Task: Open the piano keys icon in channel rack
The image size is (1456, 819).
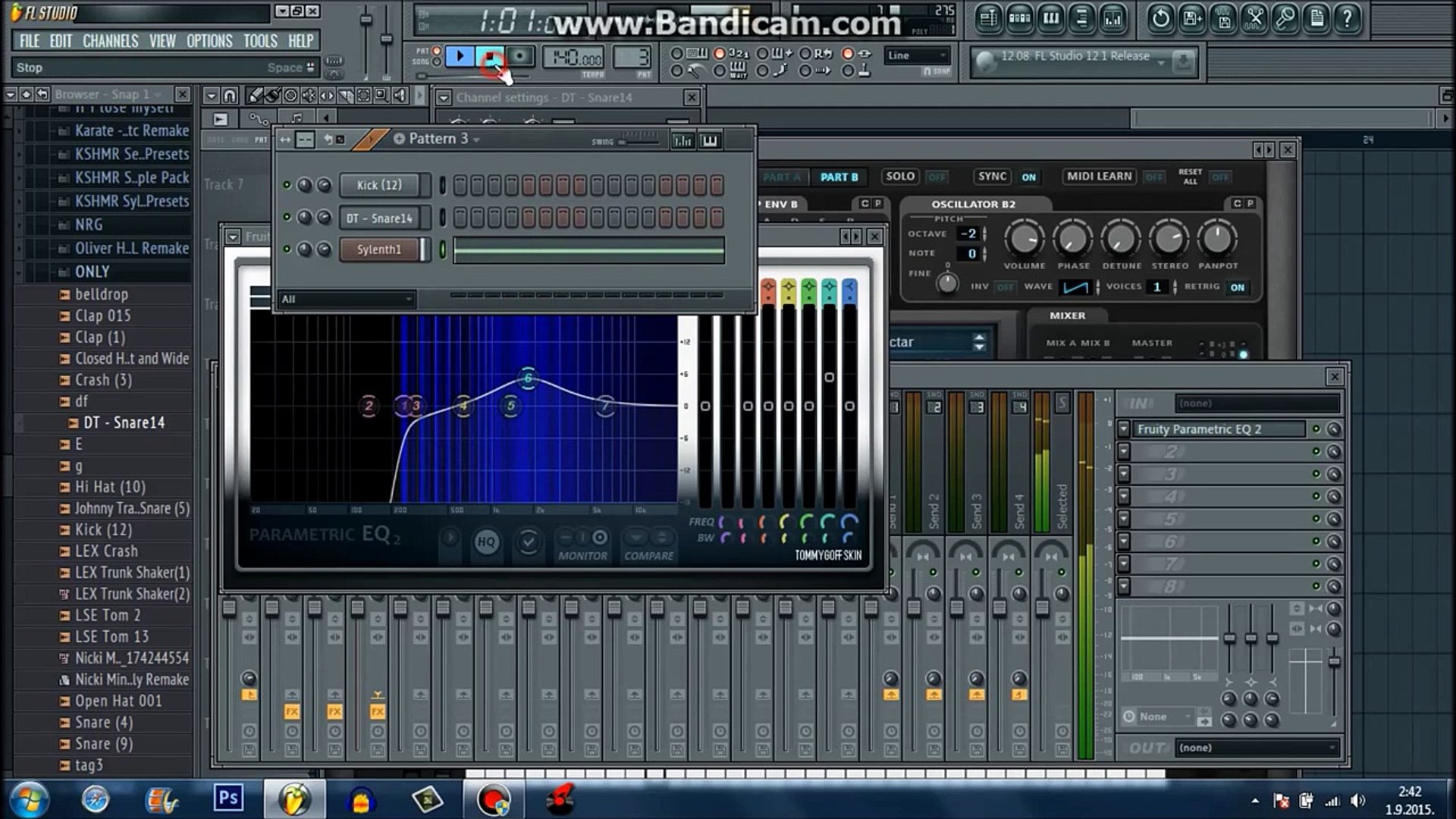Action: pos(710,140)
